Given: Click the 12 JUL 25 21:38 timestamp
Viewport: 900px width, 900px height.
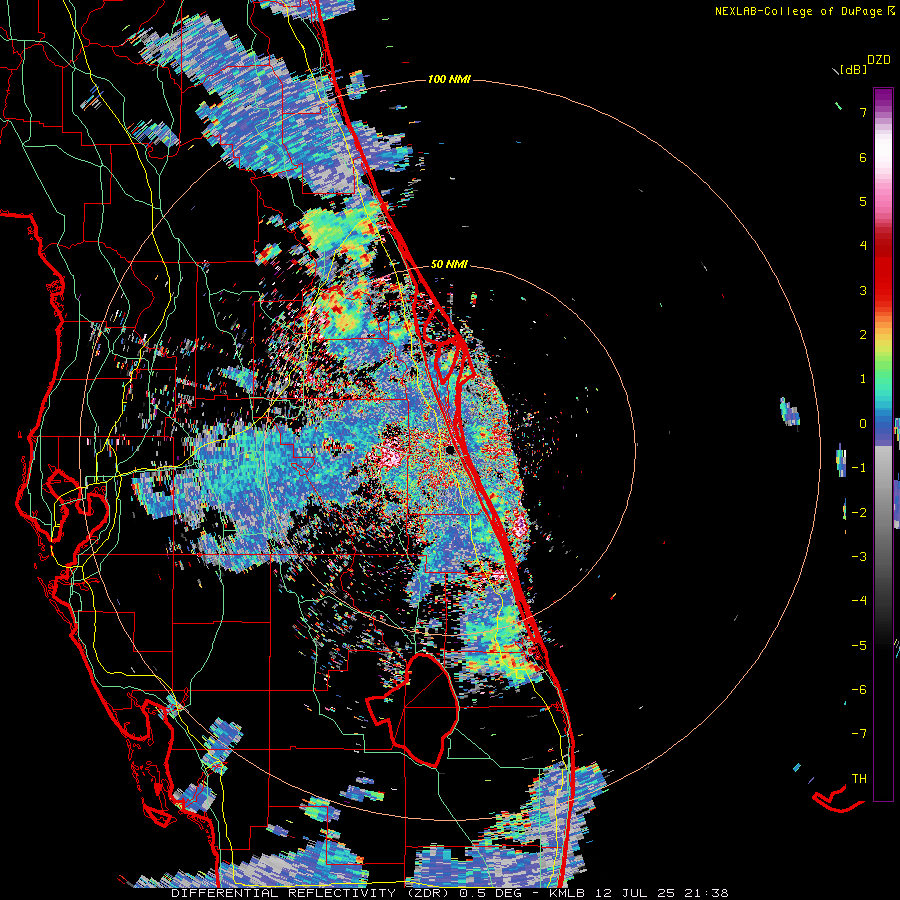Looking at the screenshot, I should click(x=661, y=893).
